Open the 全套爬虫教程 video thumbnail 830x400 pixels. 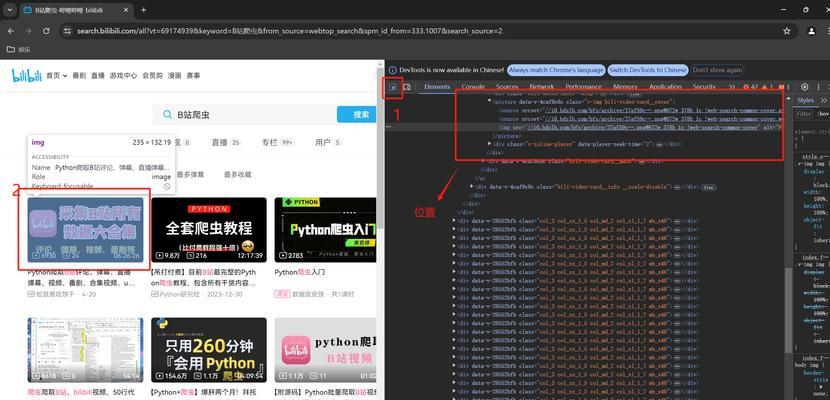(x=209, y=230)
